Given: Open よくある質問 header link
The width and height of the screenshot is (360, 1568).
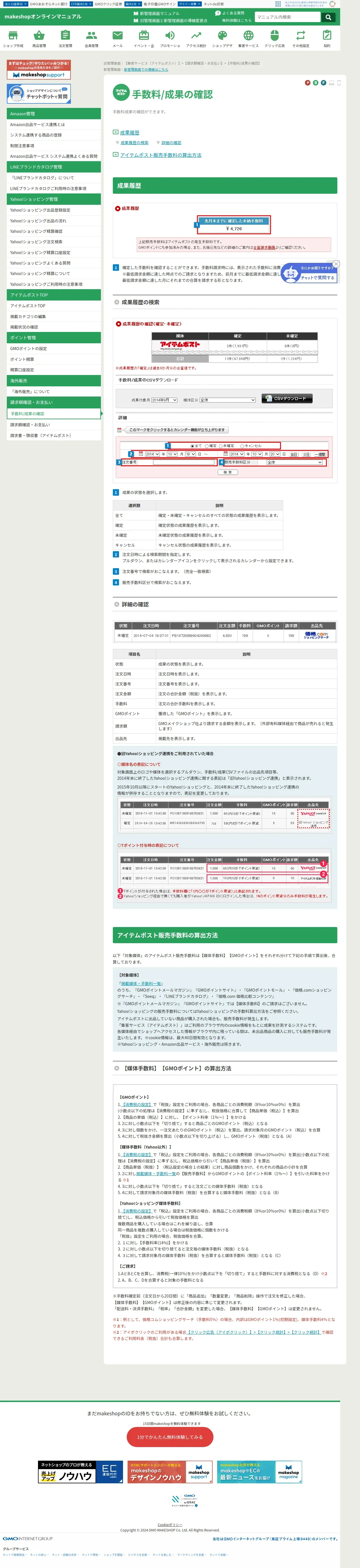Looking at the screenshot, I should tap(230, 13).
